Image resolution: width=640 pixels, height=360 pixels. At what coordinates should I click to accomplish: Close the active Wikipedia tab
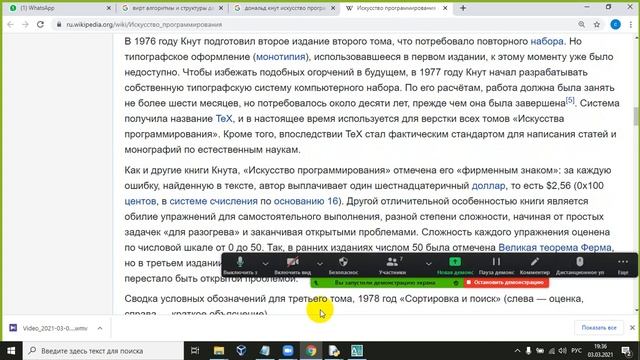coord(445,8)
